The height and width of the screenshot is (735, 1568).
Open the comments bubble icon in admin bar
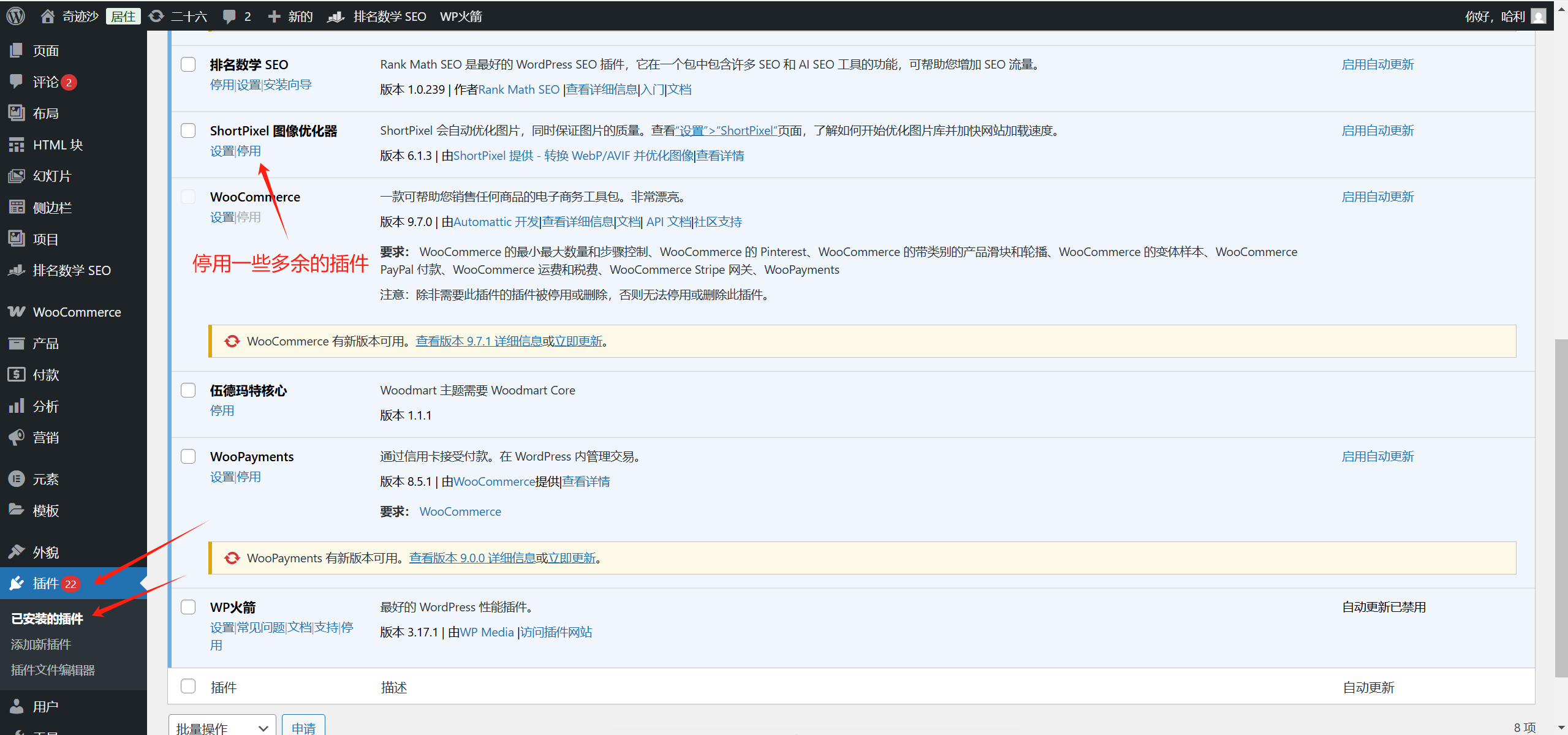pos(230,16)
